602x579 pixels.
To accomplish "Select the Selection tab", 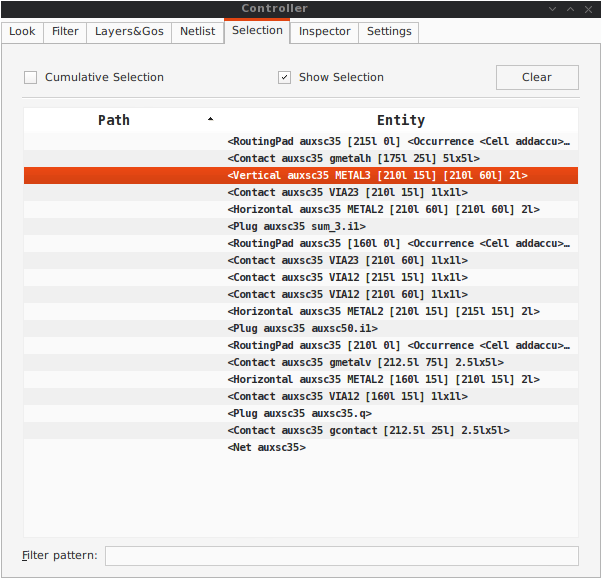I will [257, 31].
